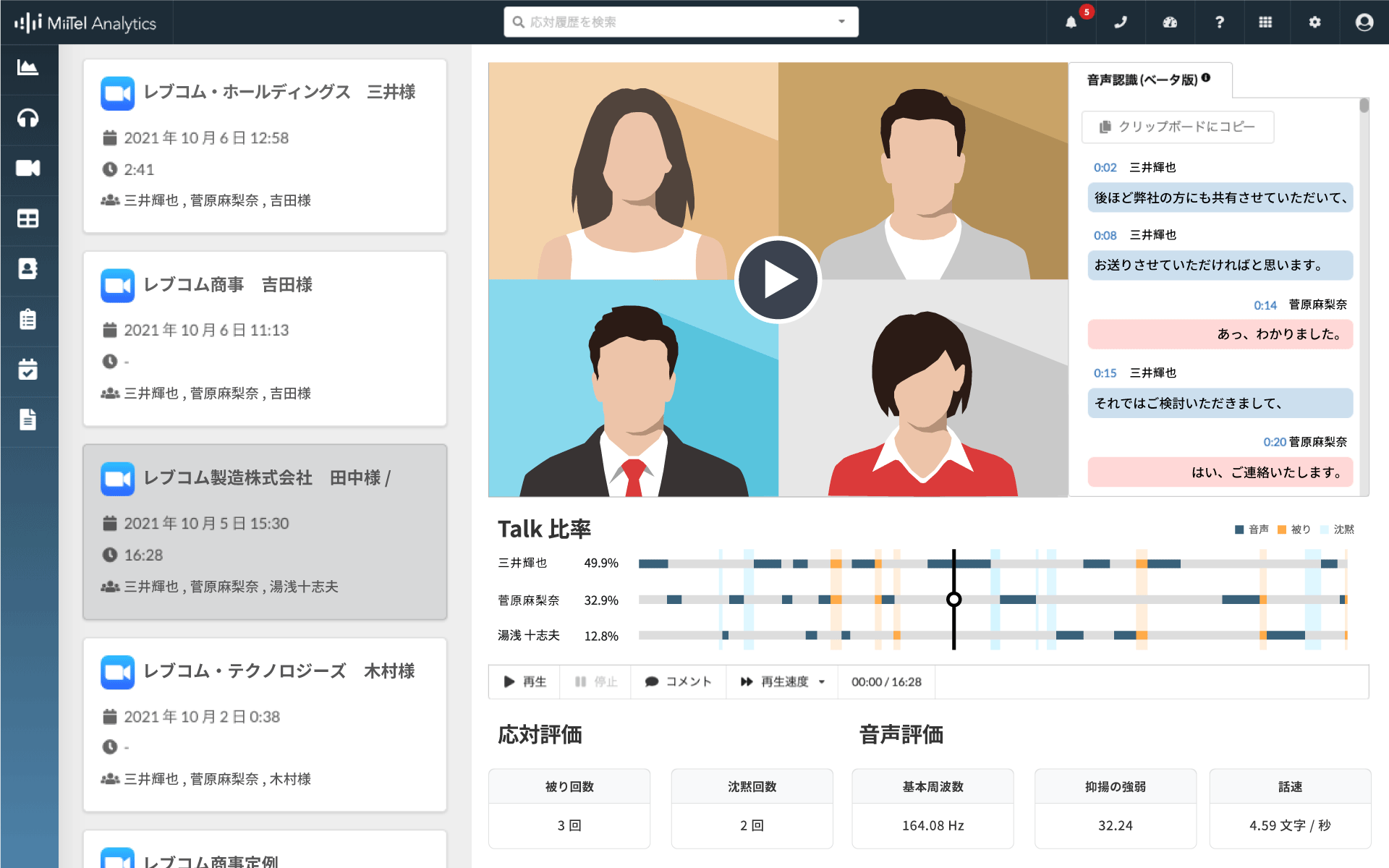Click the 基本周波数 metric card header
The image size is (1389, 868).
pos(933,786)
